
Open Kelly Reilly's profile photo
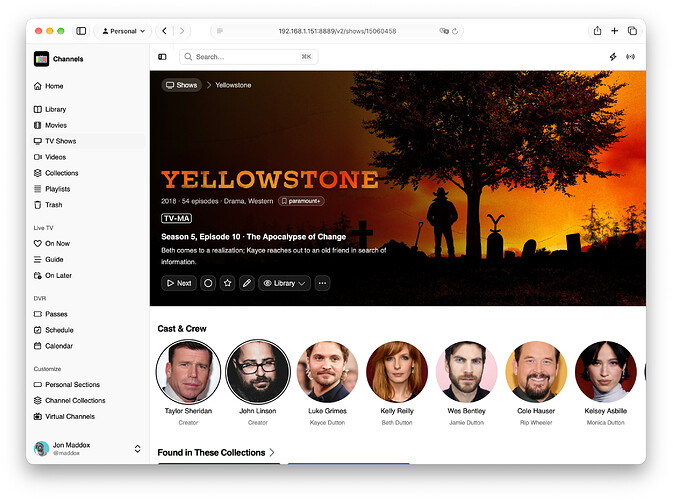tap(397, 372)
